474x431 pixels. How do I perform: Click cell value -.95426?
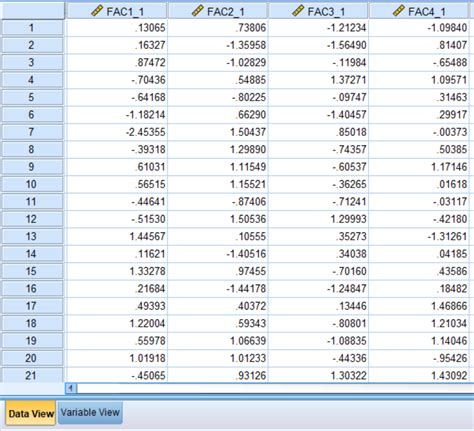click(419, 358)
